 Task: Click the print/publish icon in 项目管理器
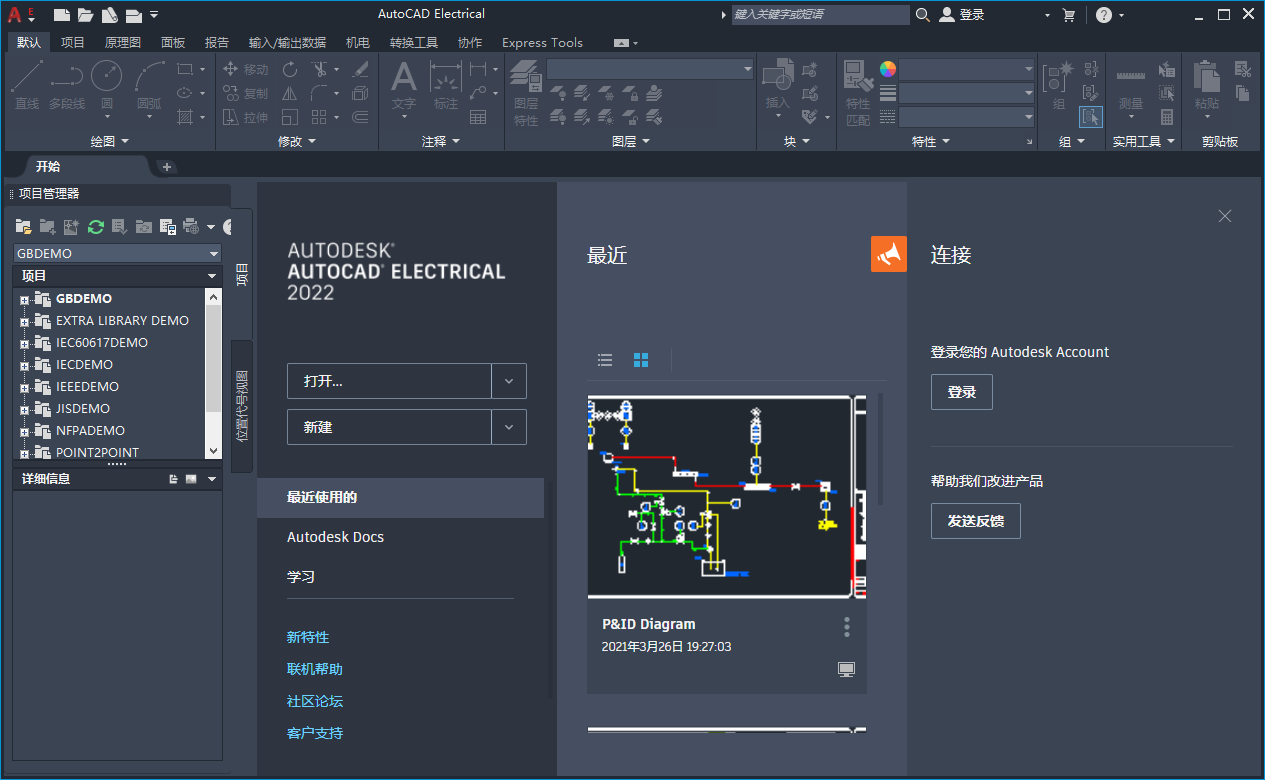pos(191,227)
